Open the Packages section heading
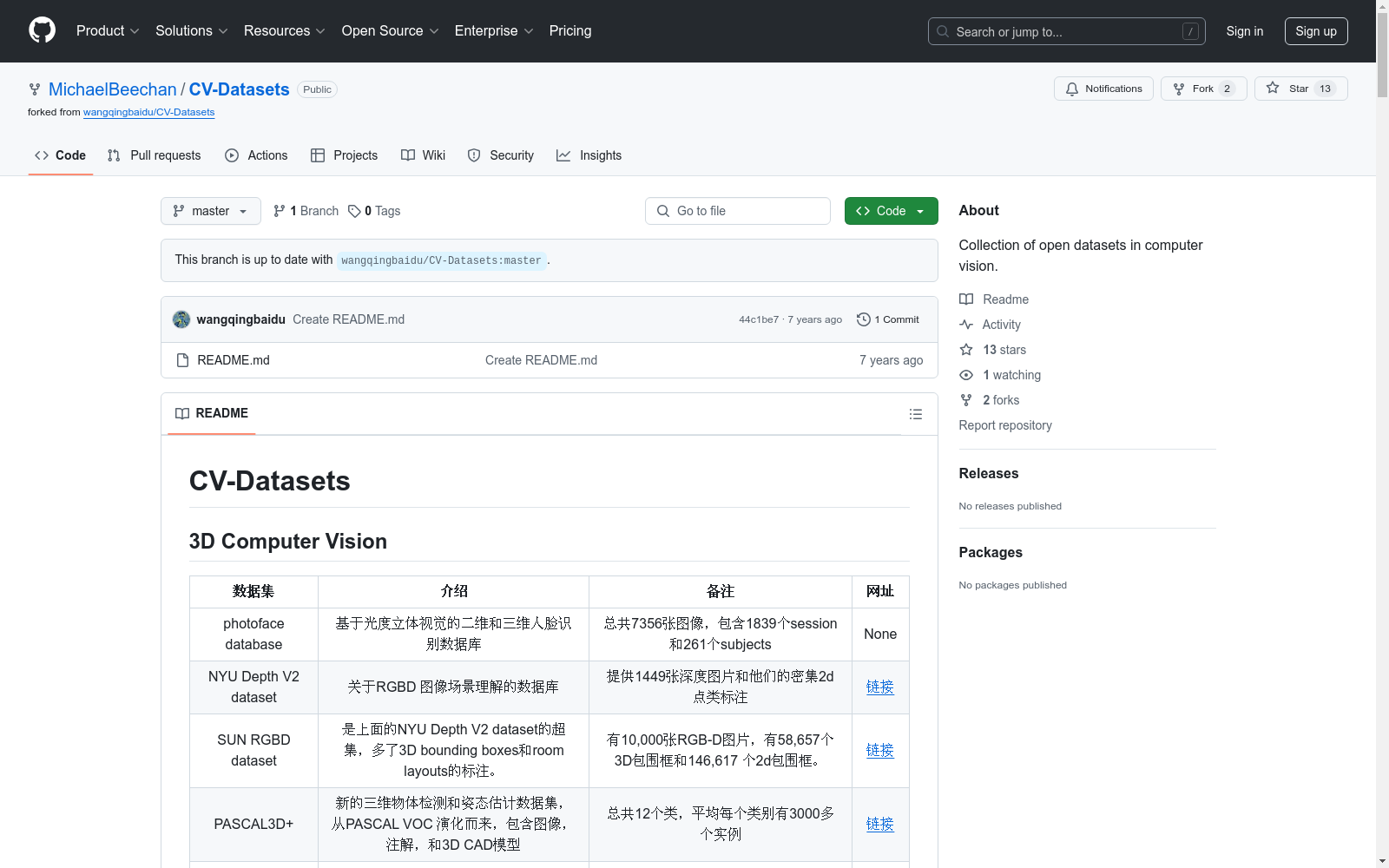Image resolution: width=1389 pixels, height=868 pixels. (x=991, y=552)
